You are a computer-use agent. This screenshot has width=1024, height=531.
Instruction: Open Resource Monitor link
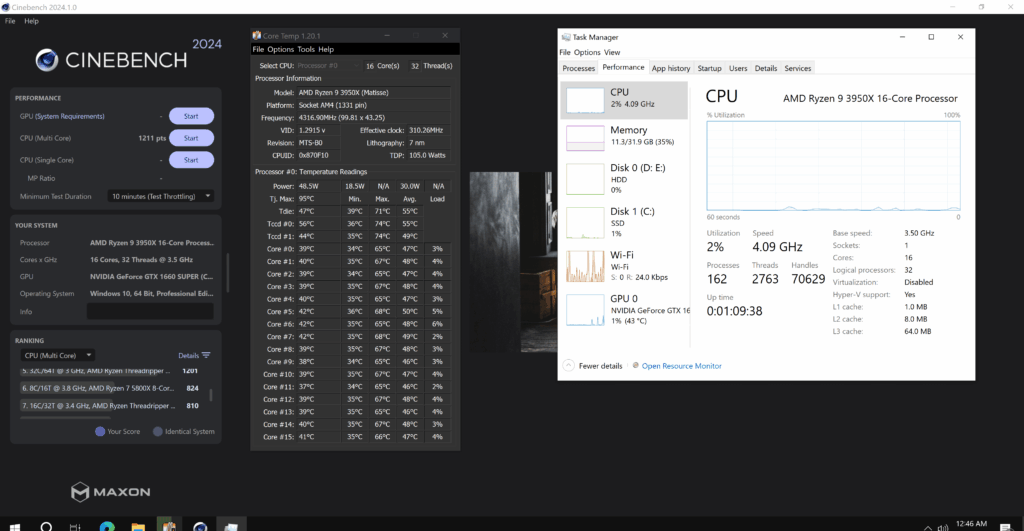(x=681, y=366)
